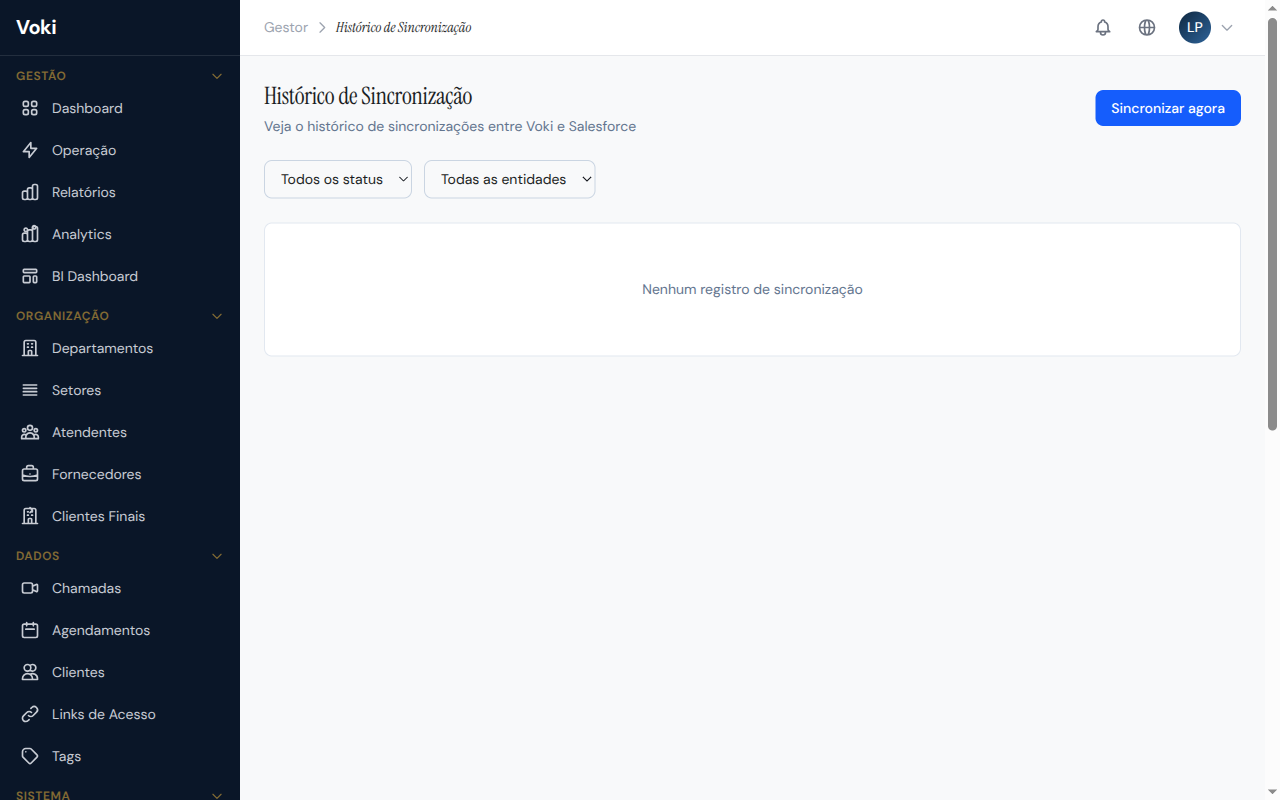Click the Links de Acesso link icon
This screenshot has height=800, width=1280.
pyautogui.click(x=30, y=714)
